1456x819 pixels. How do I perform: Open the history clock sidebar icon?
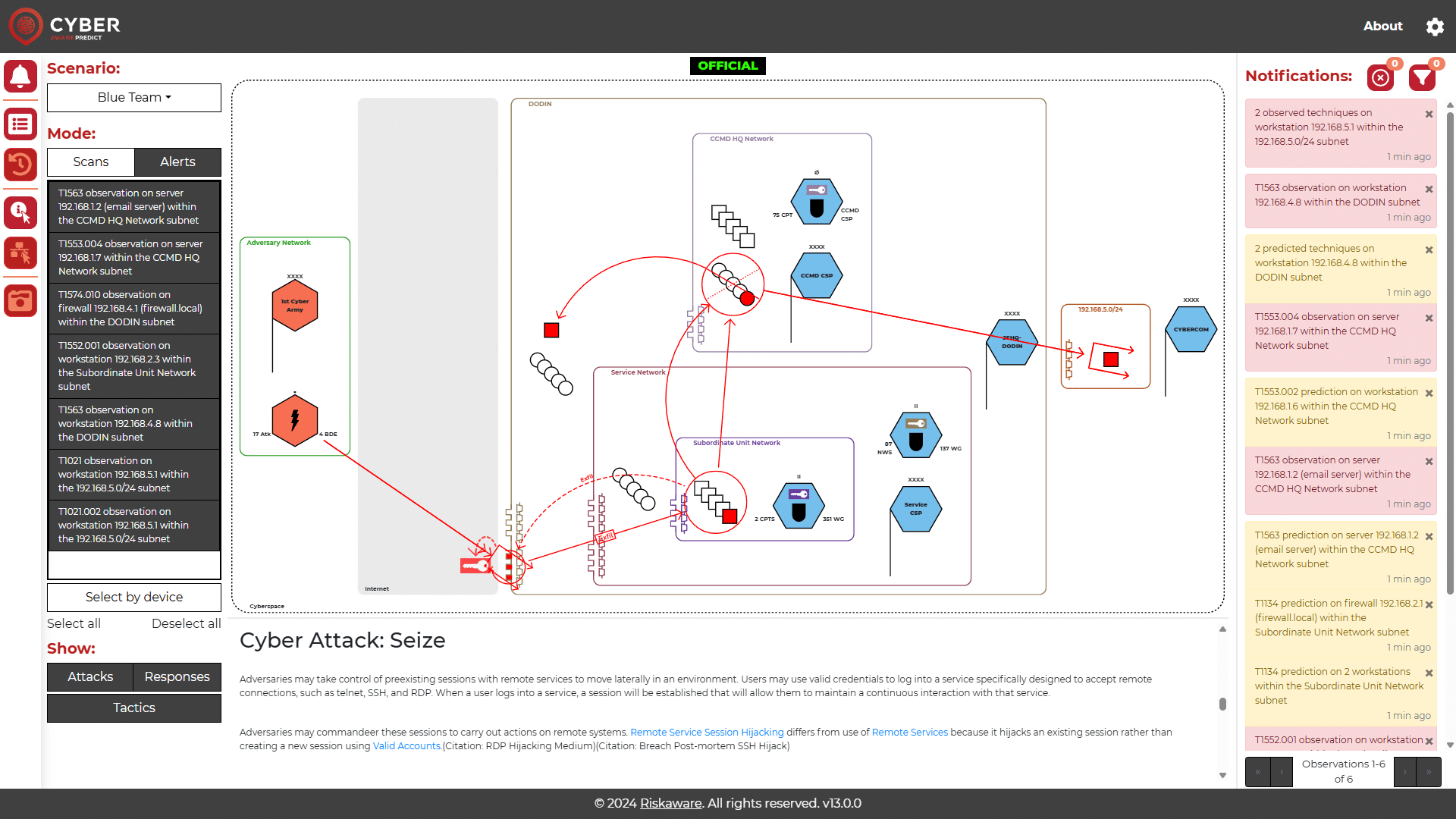point(20,165)
